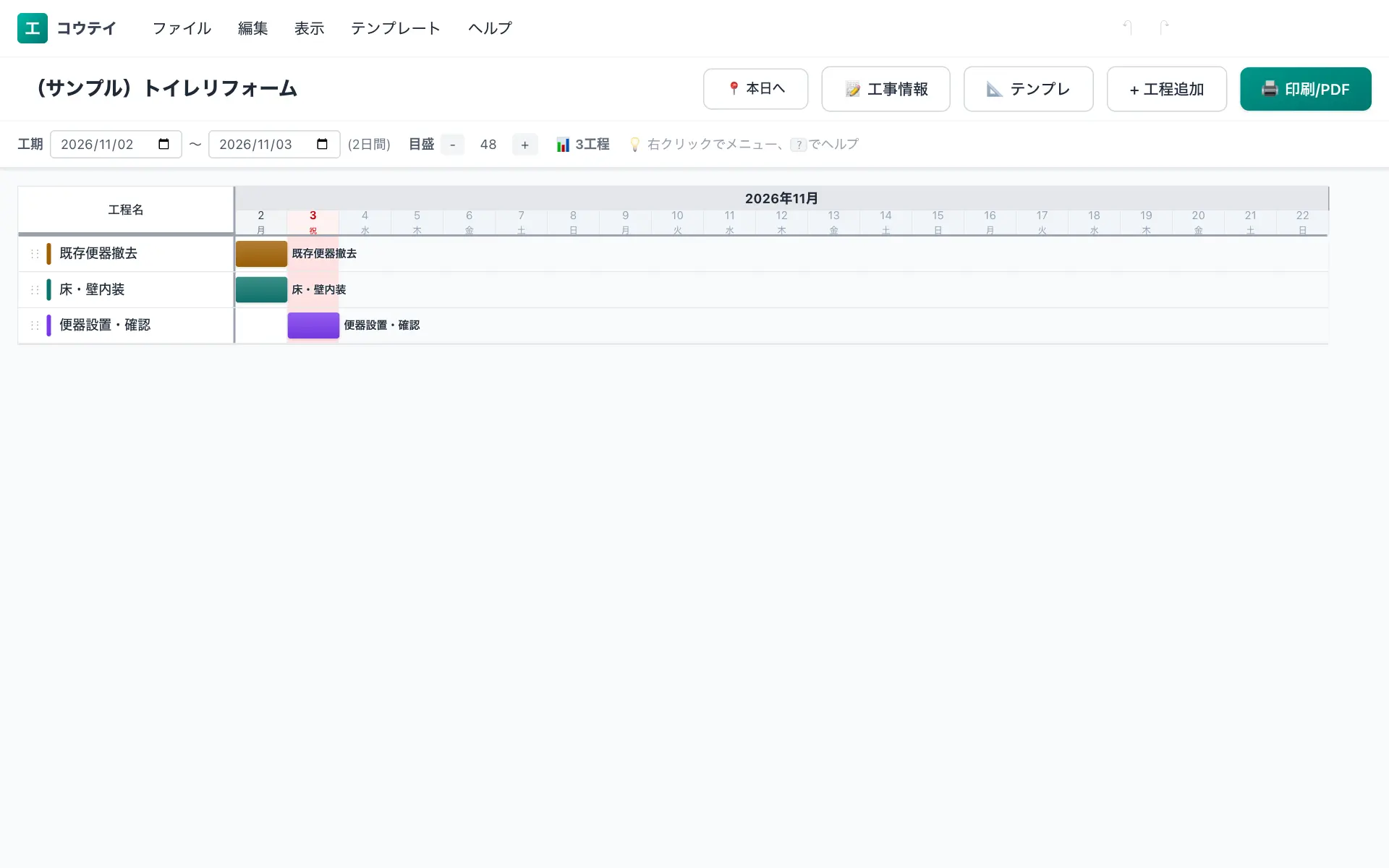1389x868 pixels.
Task: Open the ファイル menu
Action: pyautogui.click(x=182, y=28)
